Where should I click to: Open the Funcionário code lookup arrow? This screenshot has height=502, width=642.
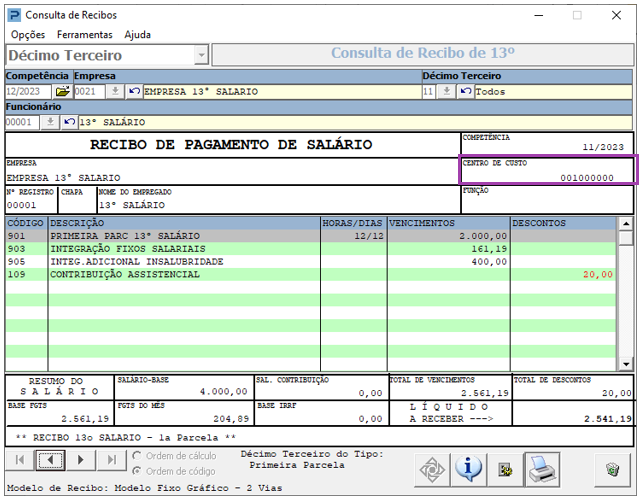(x=50, y=122)
